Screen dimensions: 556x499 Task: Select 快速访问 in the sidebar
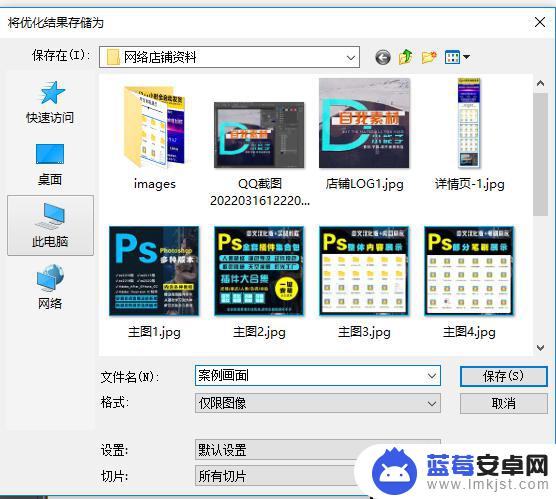tap(50, 102)
